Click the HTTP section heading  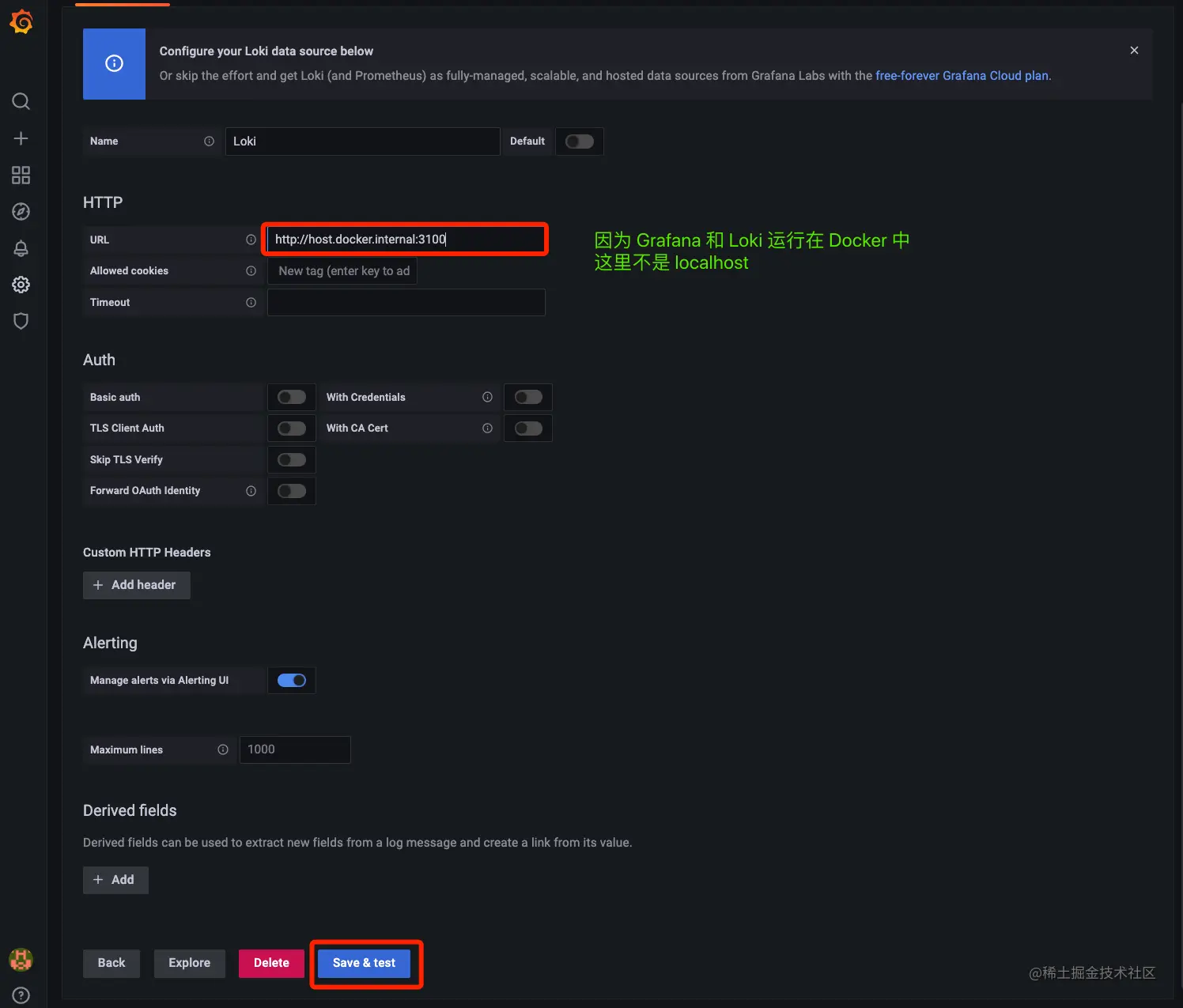click(x=103, y=202)
